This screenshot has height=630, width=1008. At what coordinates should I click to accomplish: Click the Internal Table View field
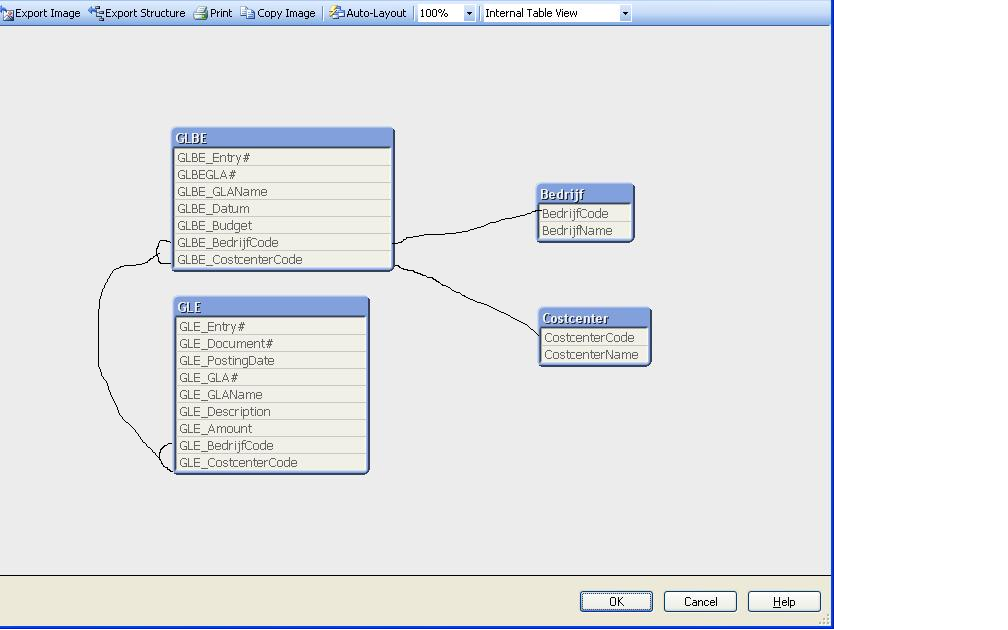(551, 14)
